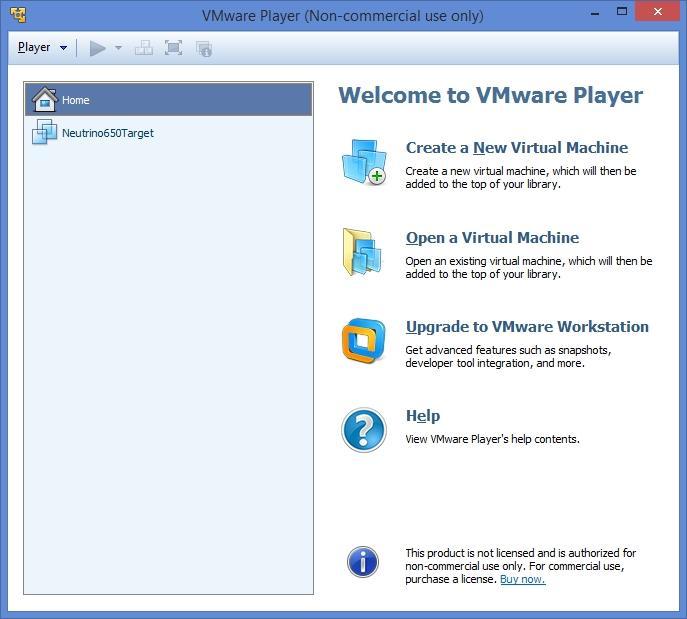The width and height of the screenshot is (687, 619).
Task: Click the Help link
Action: (x=423, y=416)
